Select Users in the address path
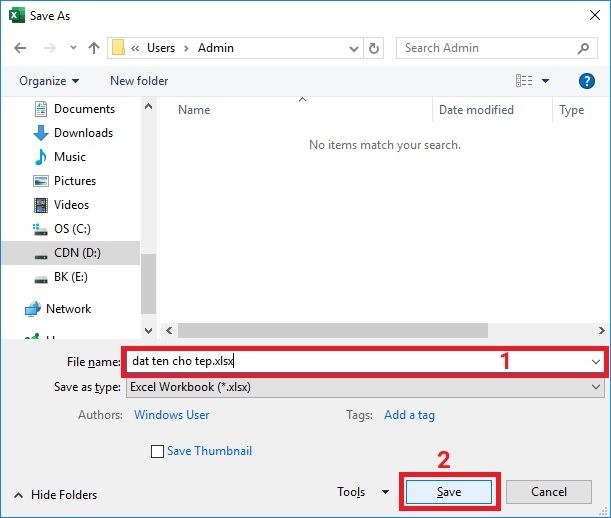 [161, 48]
